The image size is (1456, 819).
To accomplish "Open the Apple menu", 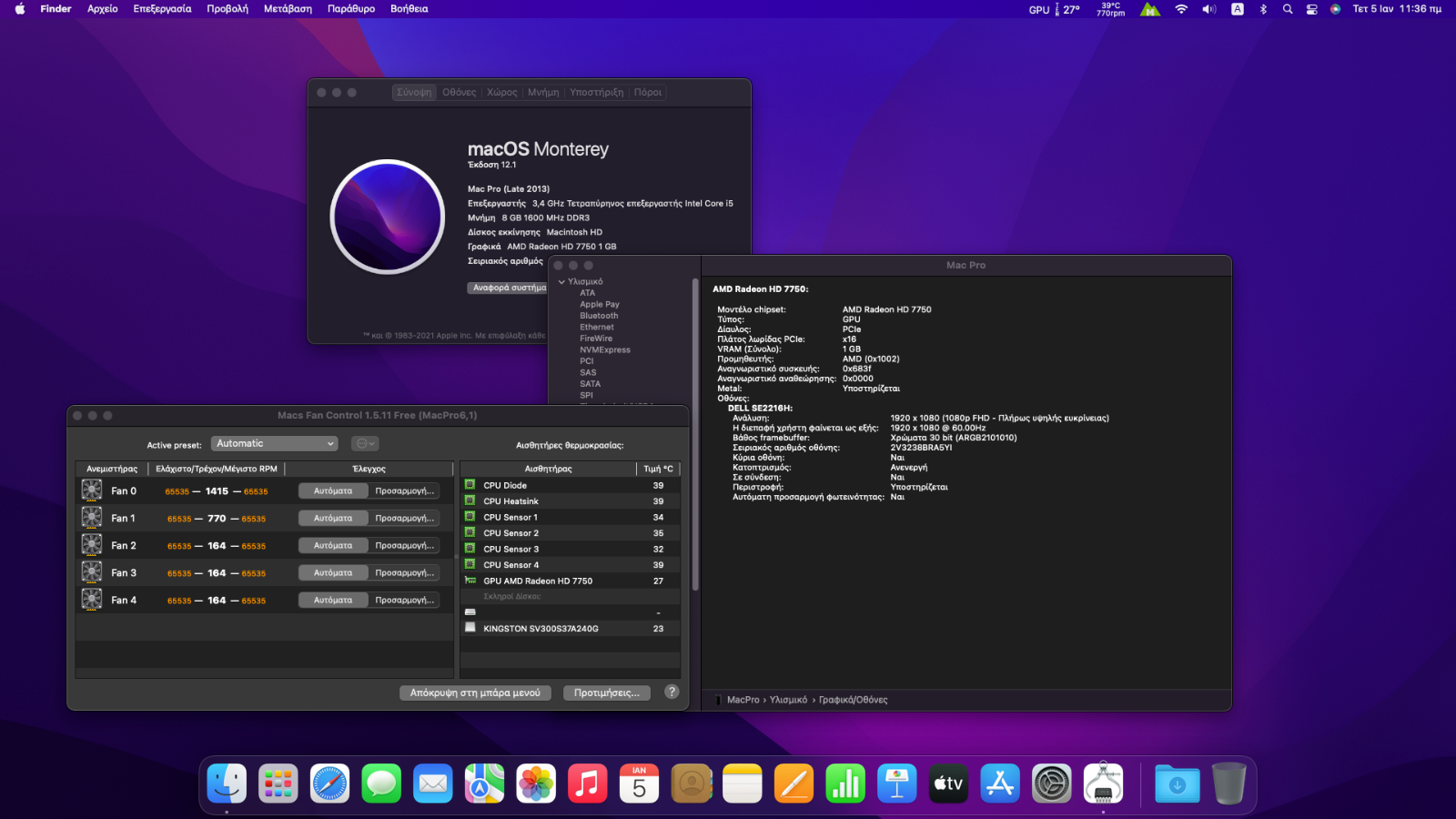I will point(20,9).
